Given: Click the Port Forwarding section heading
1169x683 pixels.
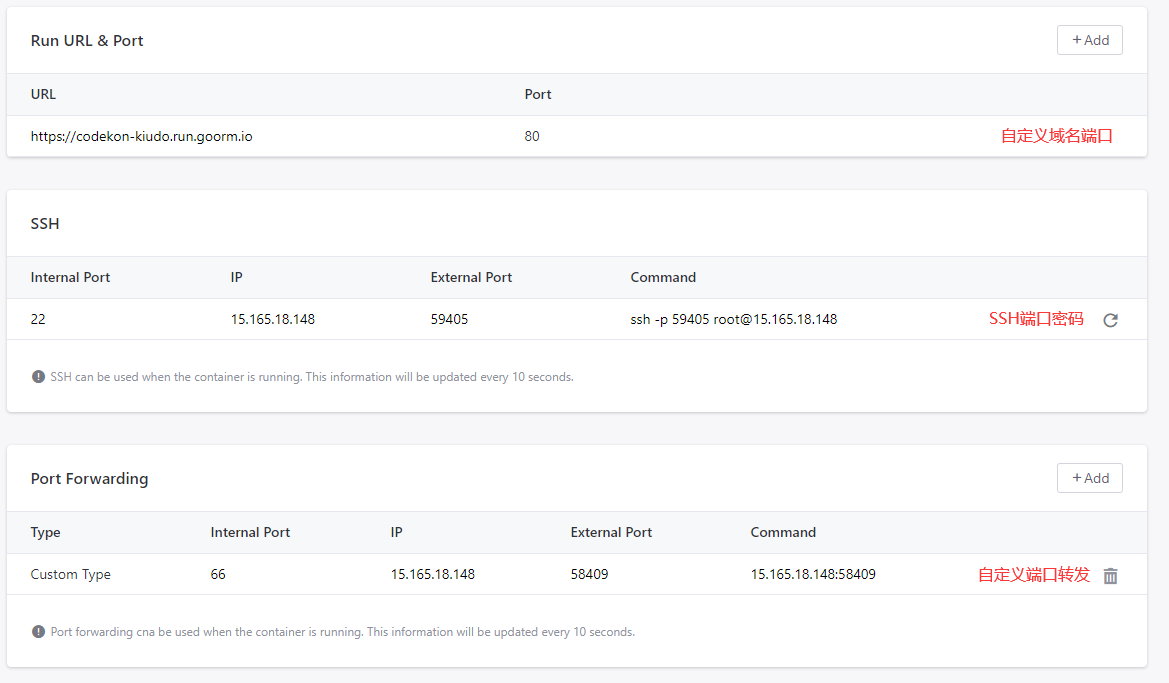Looking at the screenshot, I should pos(89,479).
